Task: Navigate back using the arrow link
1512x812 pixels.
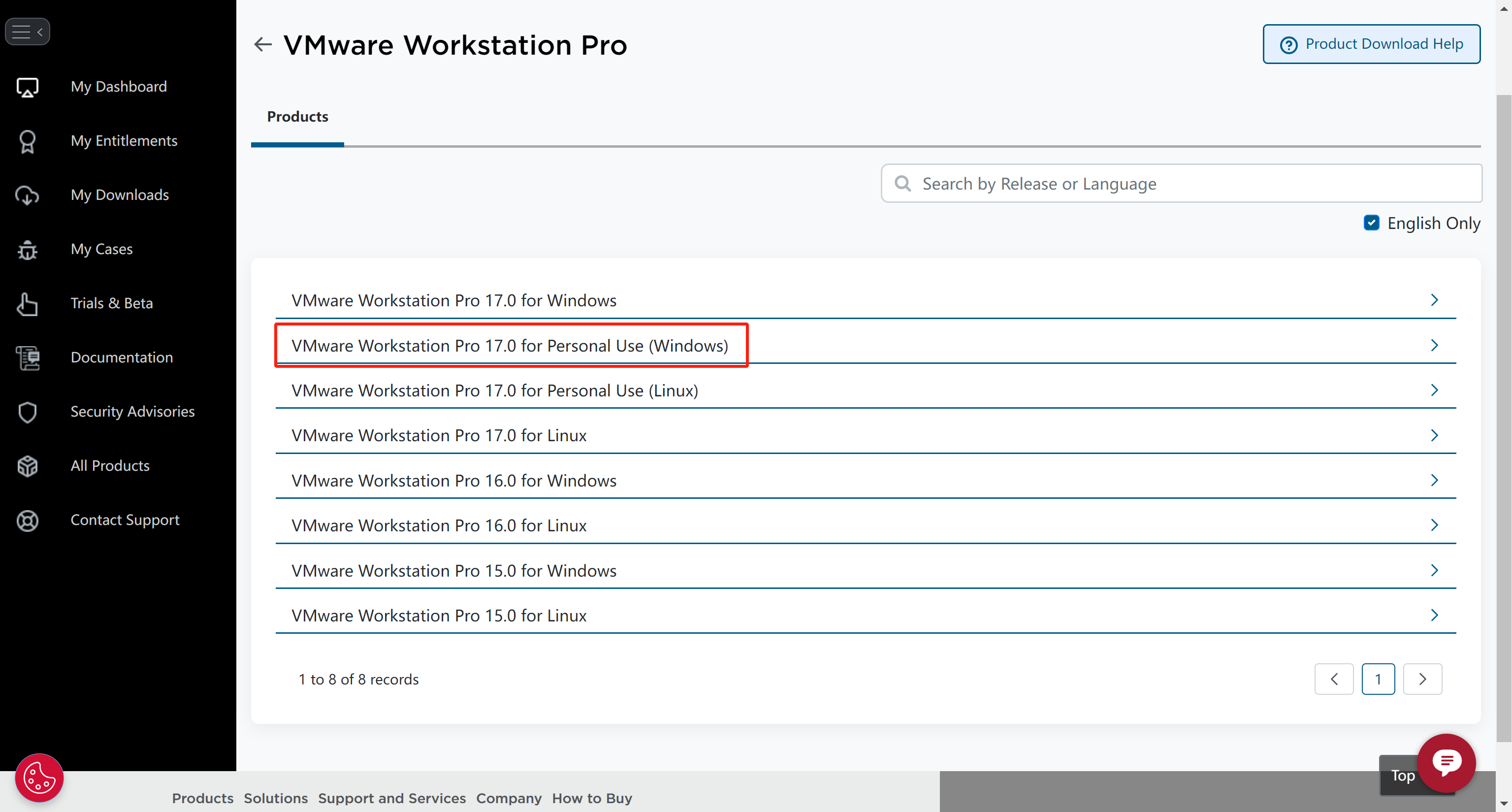Action: (263, 44)
